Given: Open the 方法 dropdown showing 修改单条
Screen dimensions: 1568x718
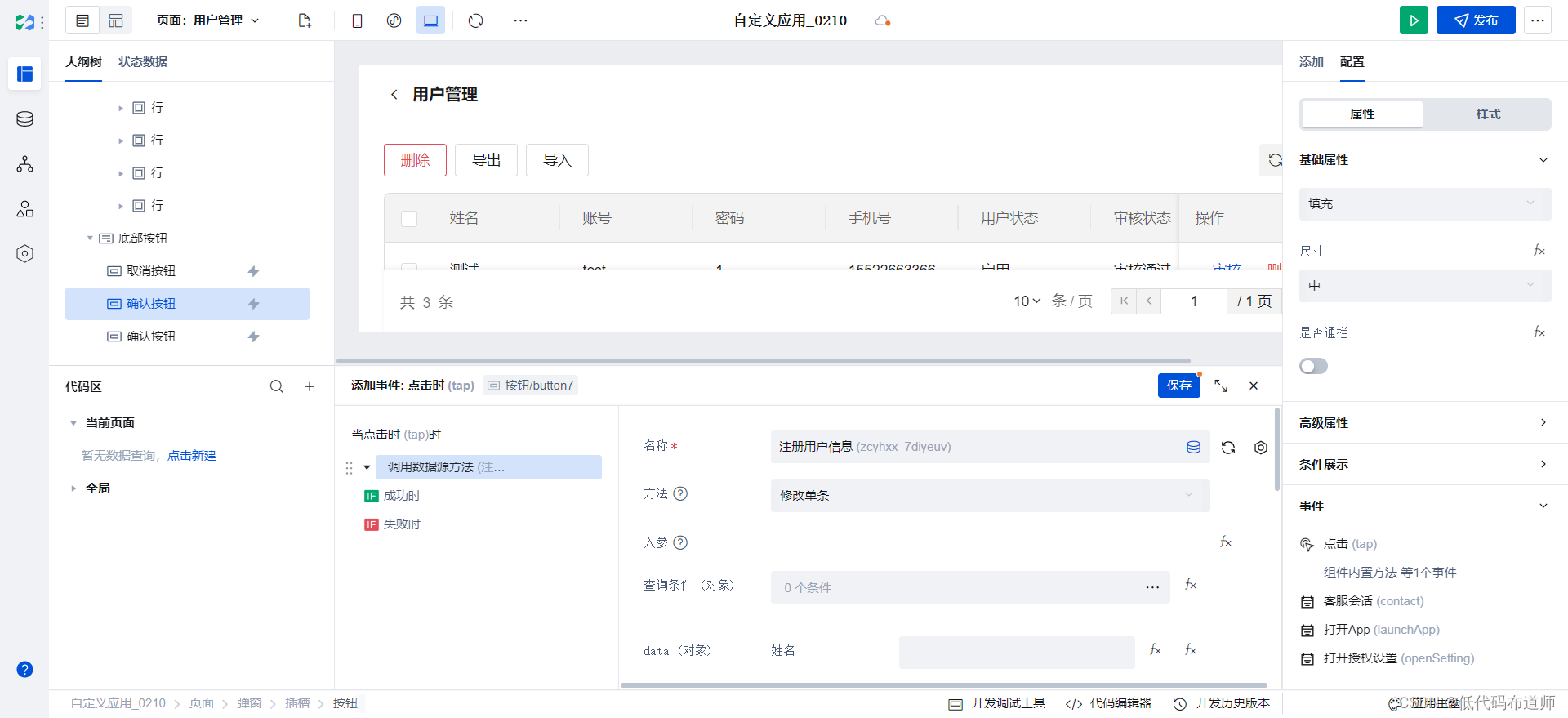Looking at the screenshot, I should 990,496.
